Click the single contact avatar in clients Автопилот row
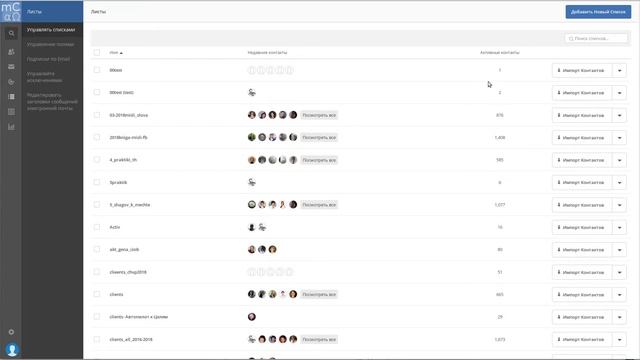Viewport: 640px width, 360px height. tap(252, 317)
